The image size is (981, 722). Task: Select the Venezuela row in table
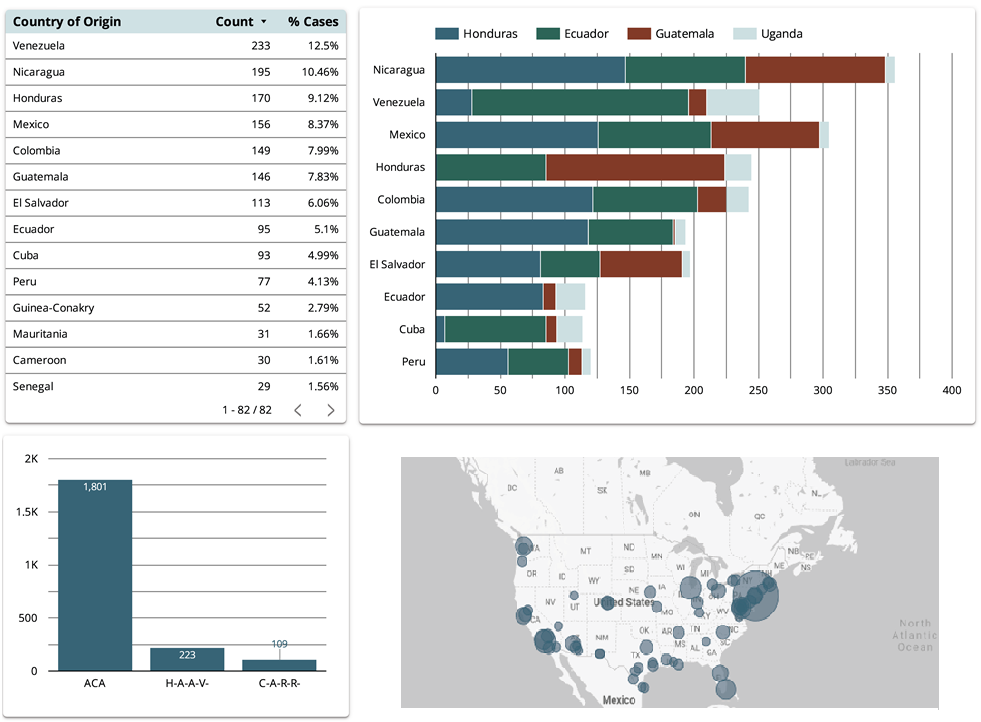(x=175, y=46)
